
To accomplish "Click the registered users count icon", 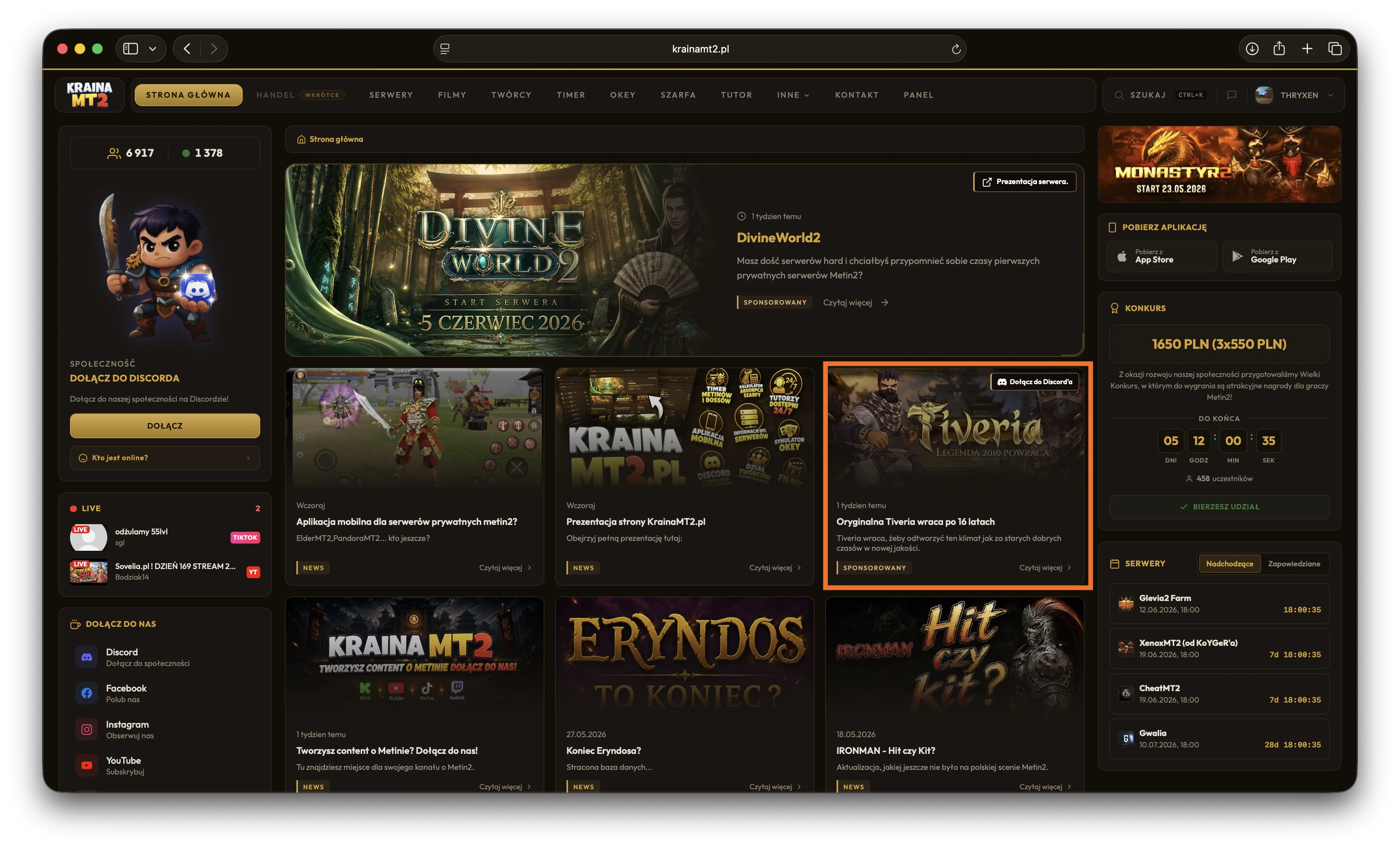I will (x=114, y=153).
